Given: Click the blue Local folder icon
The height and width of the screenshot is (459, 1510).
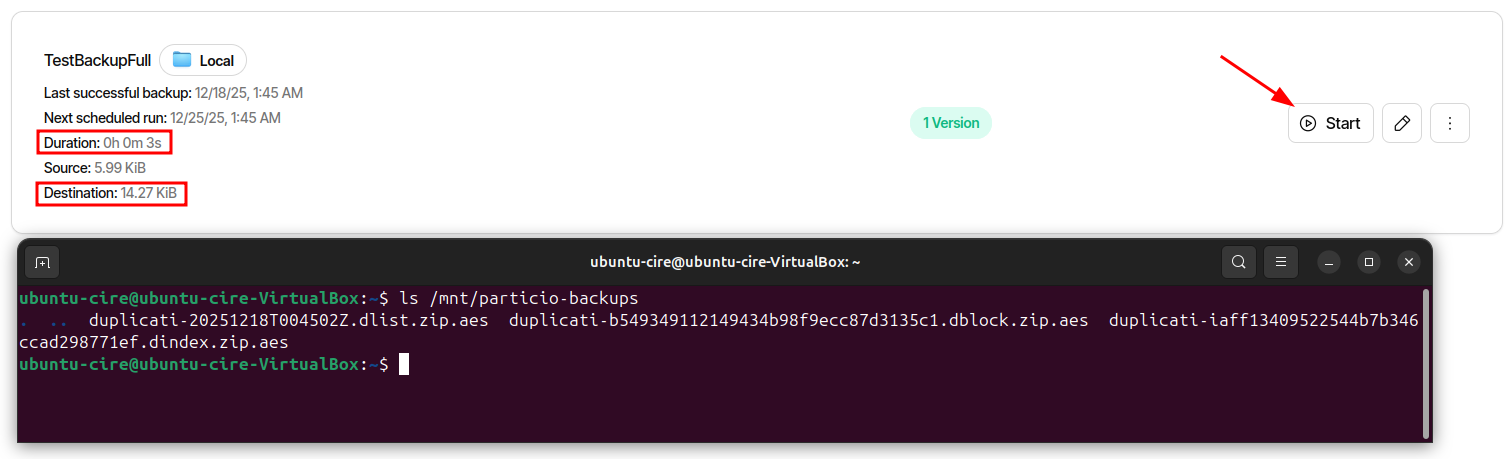Looking at the screenshot, I should (x=182, y=60).
